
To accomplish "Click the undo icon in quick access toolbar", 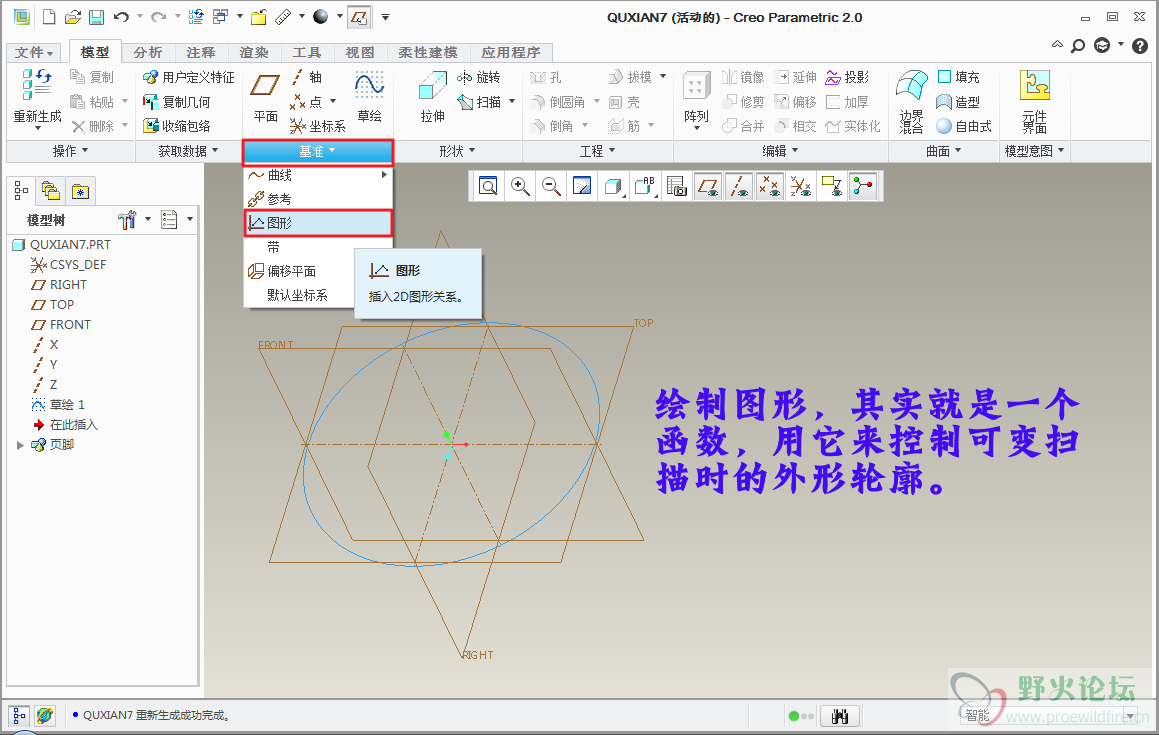I will (121, 17).
